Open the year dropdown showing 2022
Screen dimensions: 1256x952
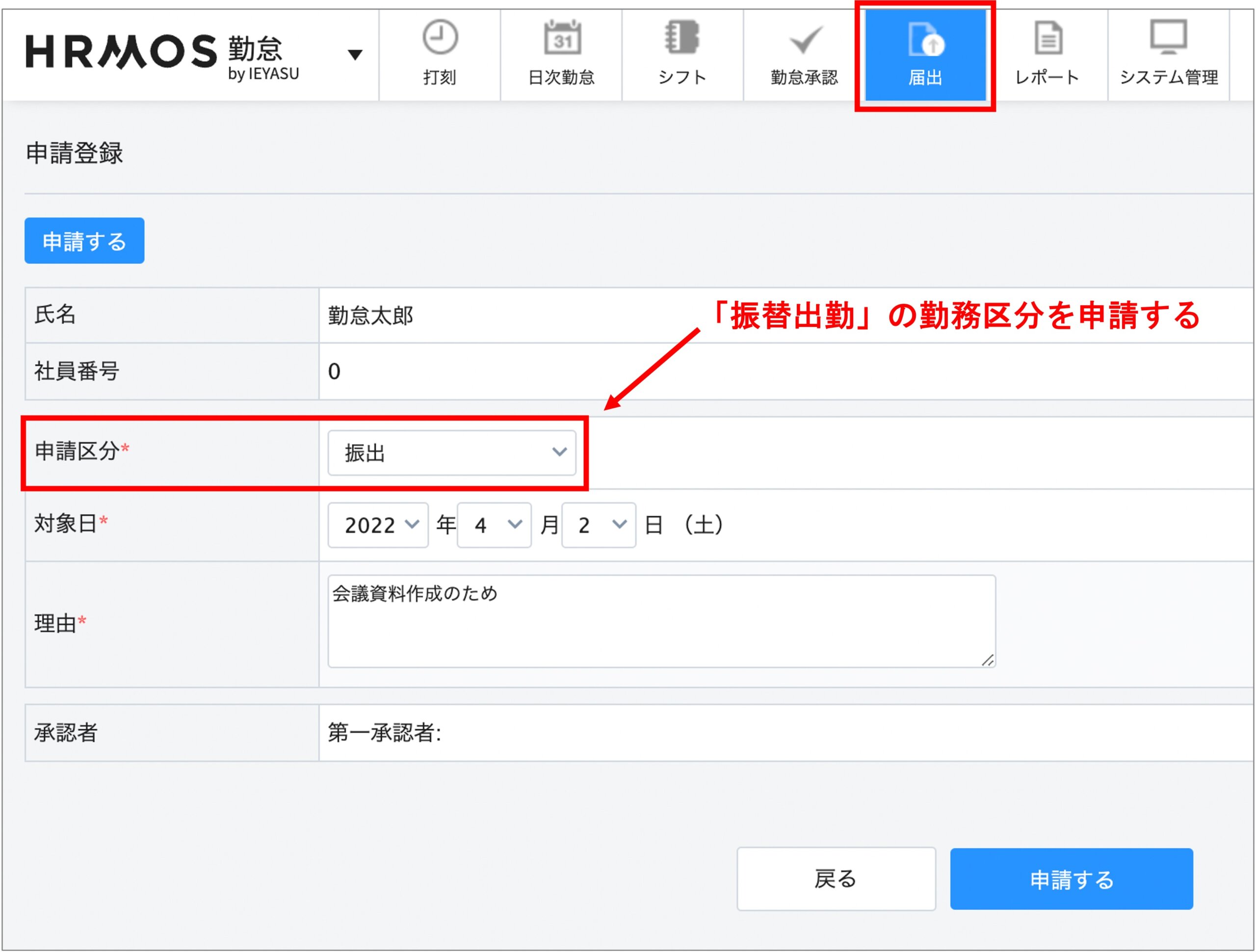(x=378, y=525)
